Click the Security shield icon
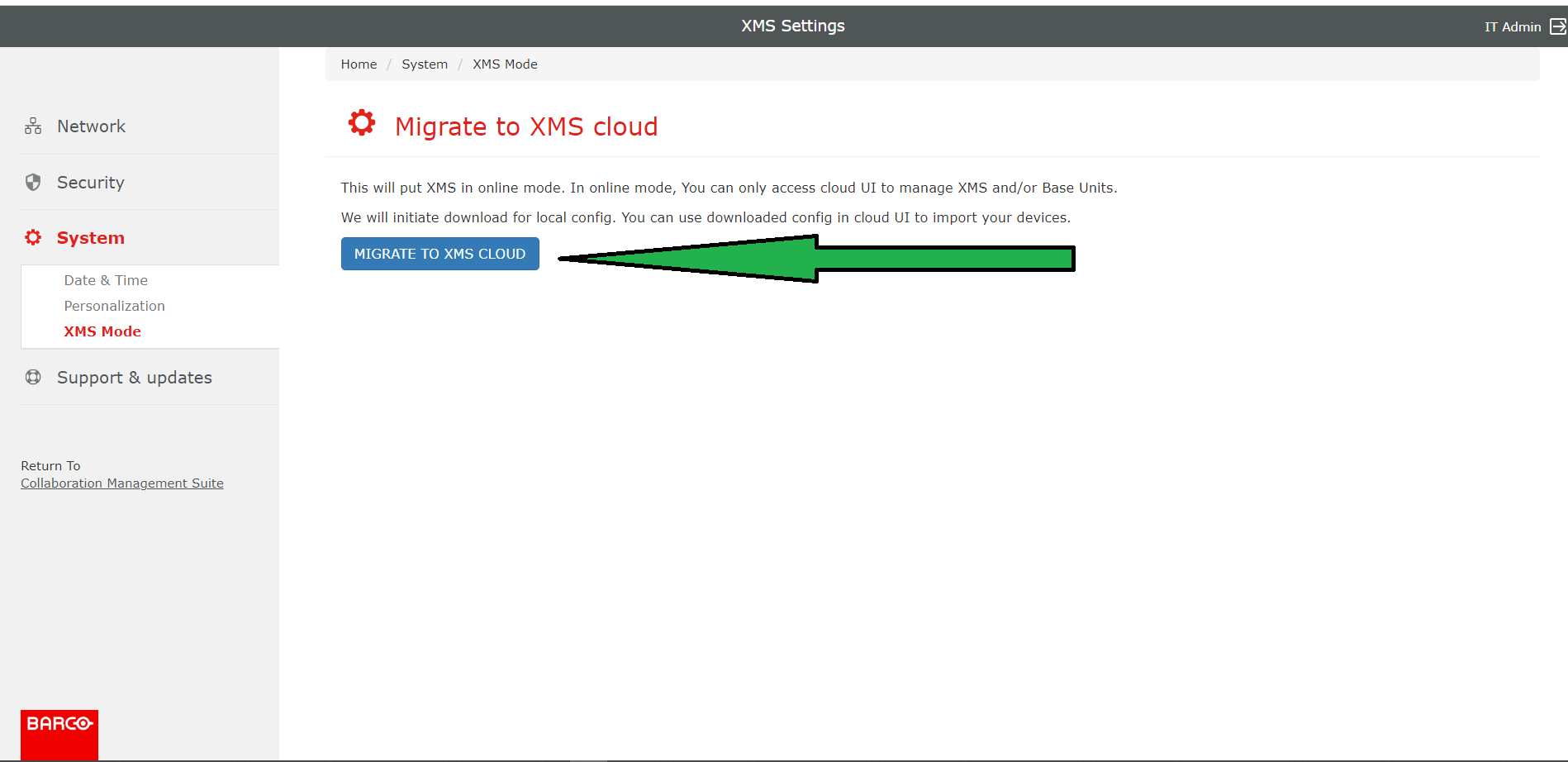Image resolution: width=1568 pixels, height=762 pixels. (x=33, y=182)
